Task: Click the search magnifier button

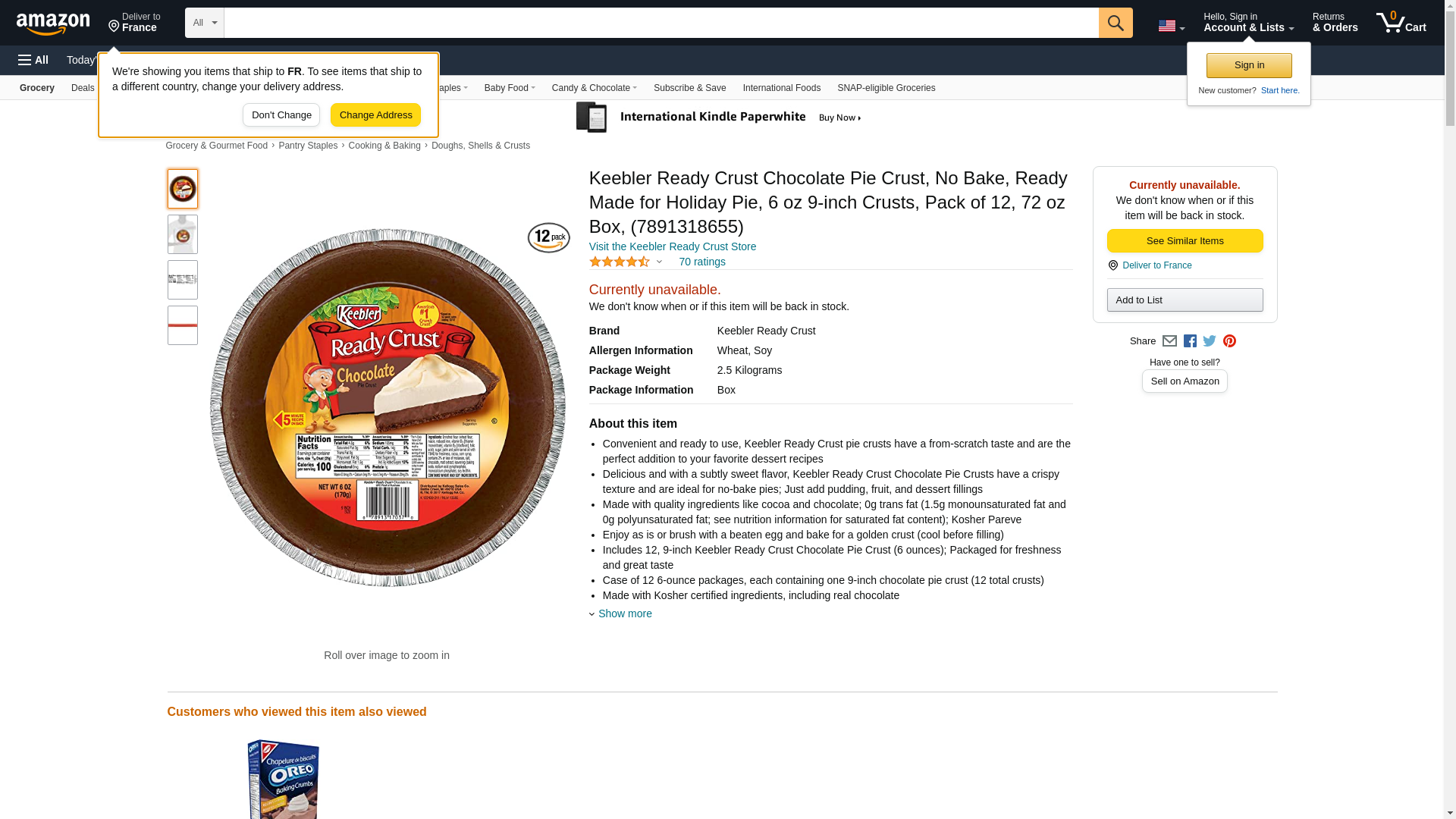Action: [x=1115, y=23]
